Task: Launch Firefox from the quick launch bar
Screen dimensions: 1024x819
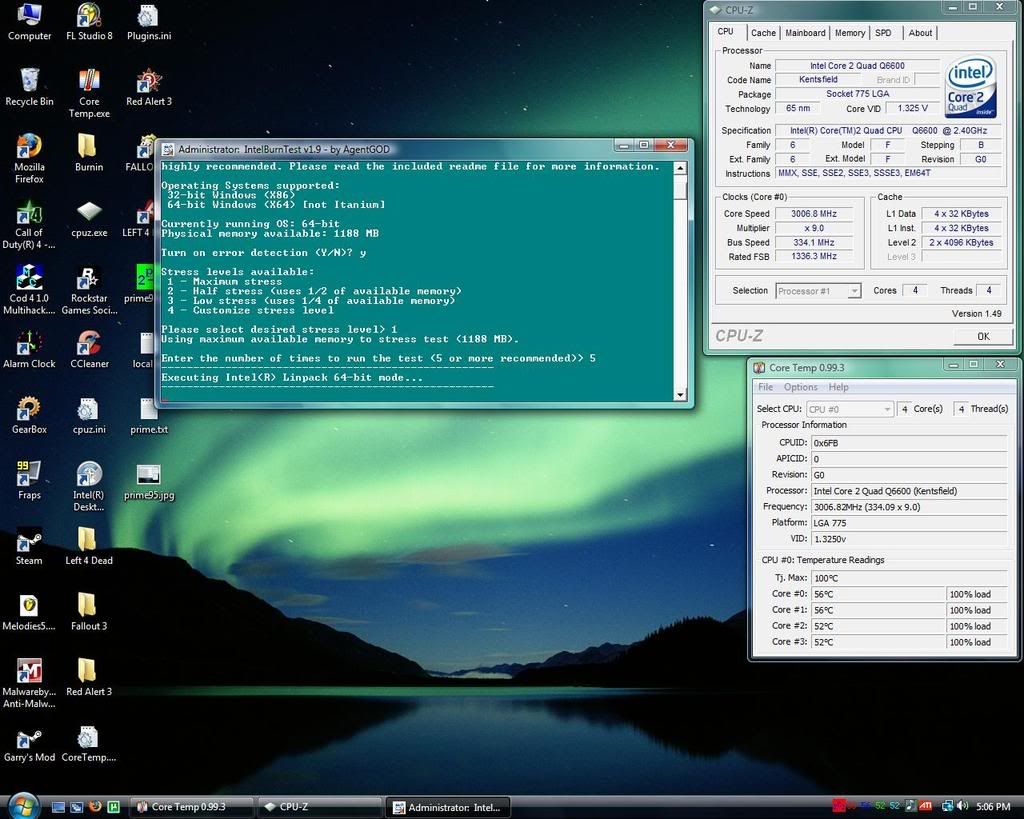Action: pos(95,807)
